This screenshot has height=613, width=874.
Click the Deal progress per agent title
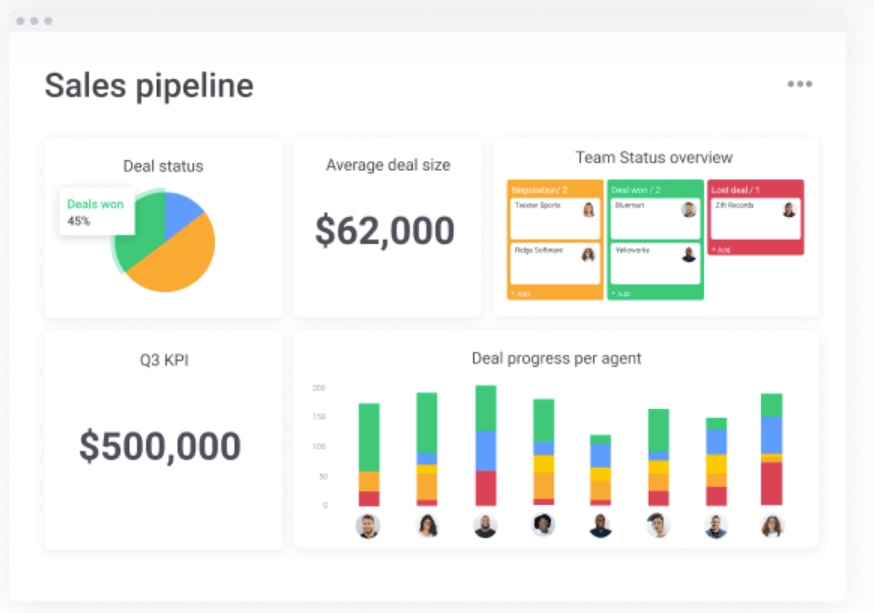pyautogui.click(x=556, y=358)
